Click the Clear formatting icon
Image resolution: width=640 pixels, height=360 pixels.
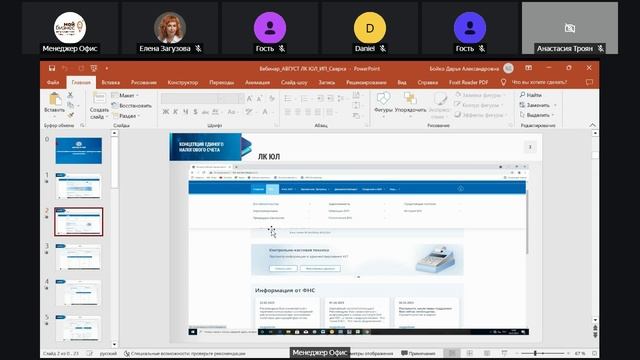(271, 98)
